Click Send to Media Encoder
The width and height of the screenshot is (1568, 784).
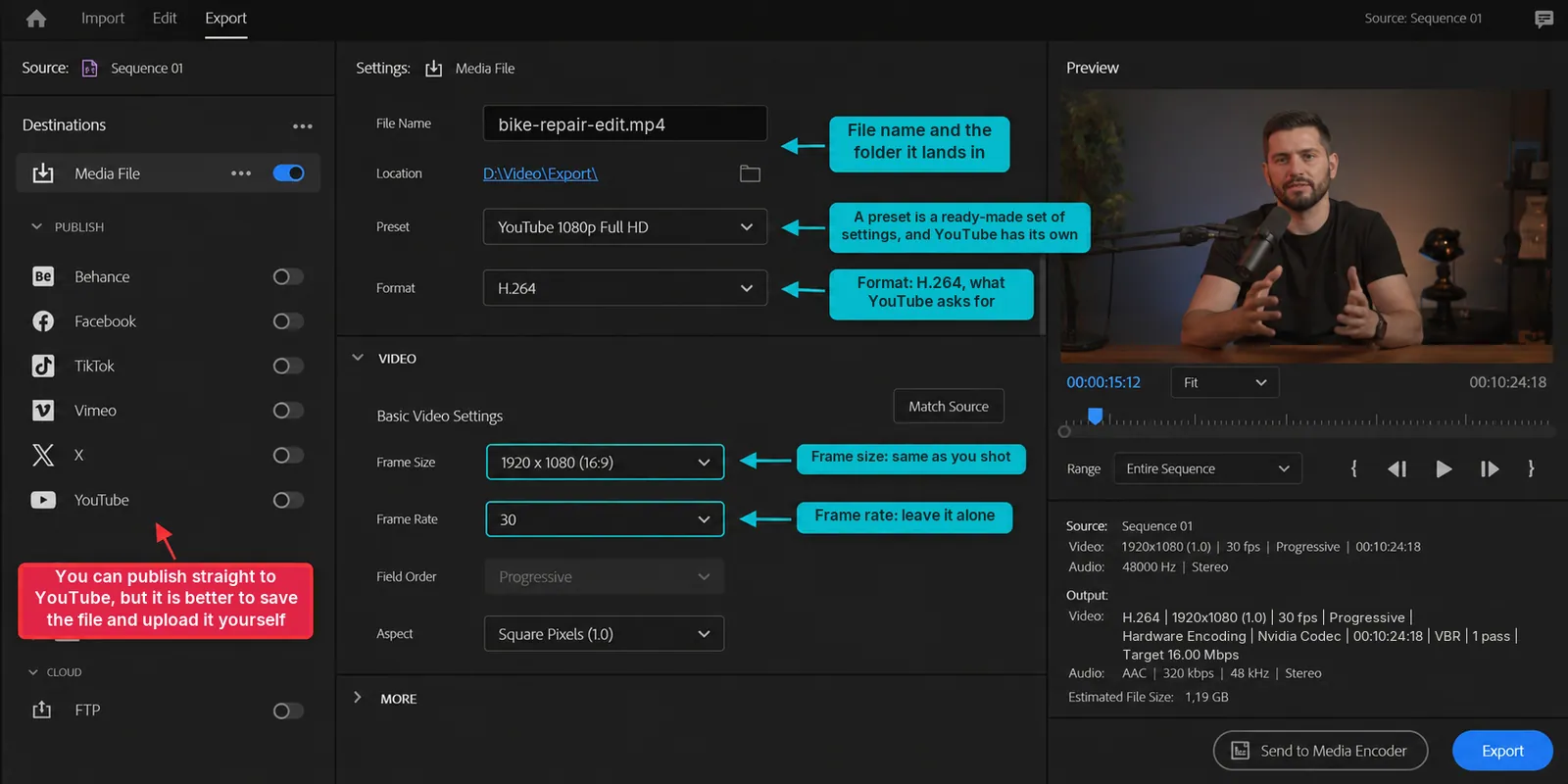1320,751
